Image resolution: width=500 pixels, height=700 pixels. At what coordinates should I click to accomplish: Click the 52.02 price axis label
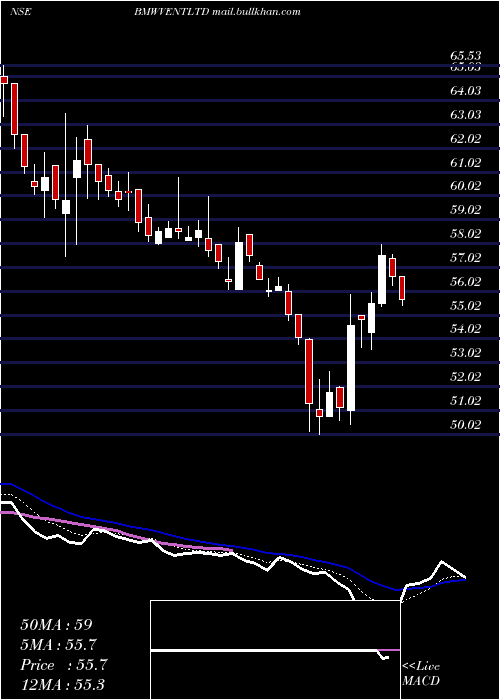(x=466, y=377)
